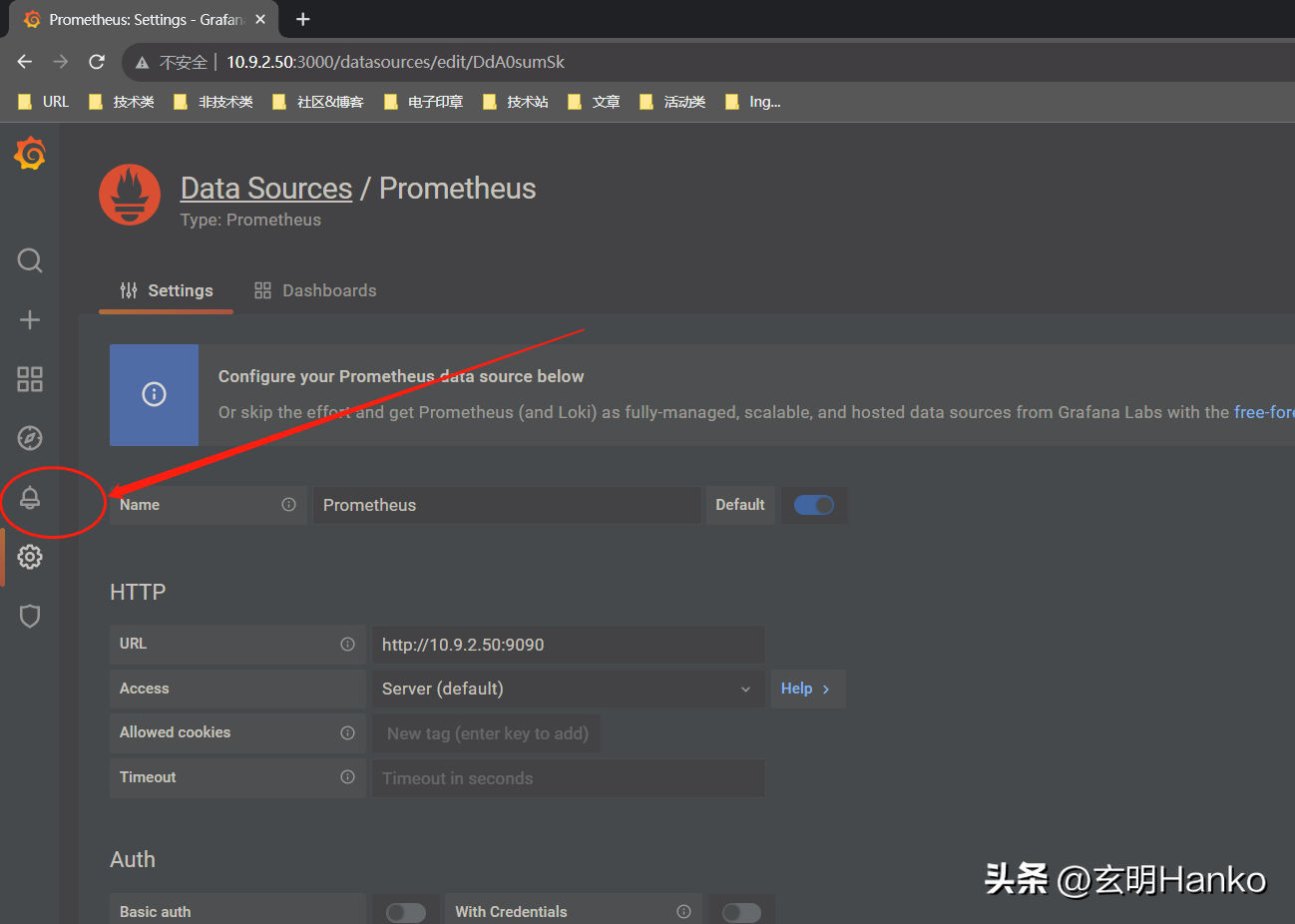Close the Prometheus Settings browser tab
1295x924 pixels.
click(260, 19)
